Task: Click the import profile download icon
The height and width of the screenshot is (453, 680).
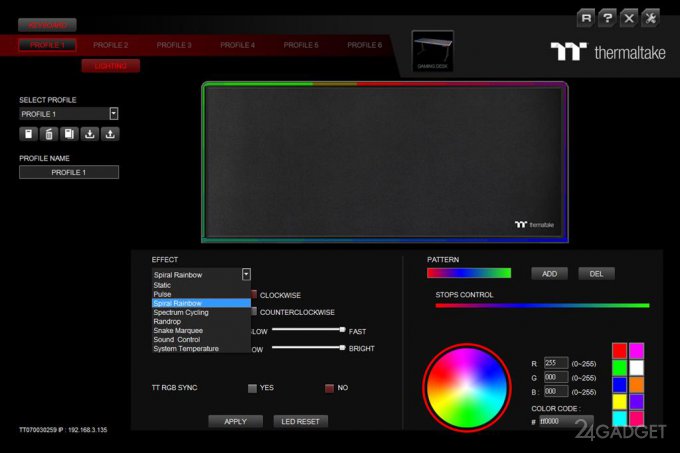Action: point(90,134)
